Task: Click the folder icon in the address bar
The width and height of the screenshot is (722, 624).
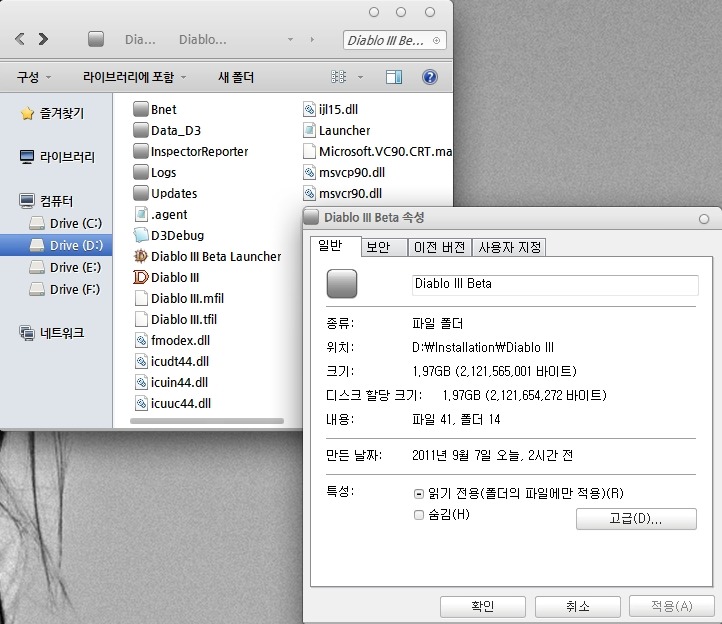Action: [x=96, y=39]
